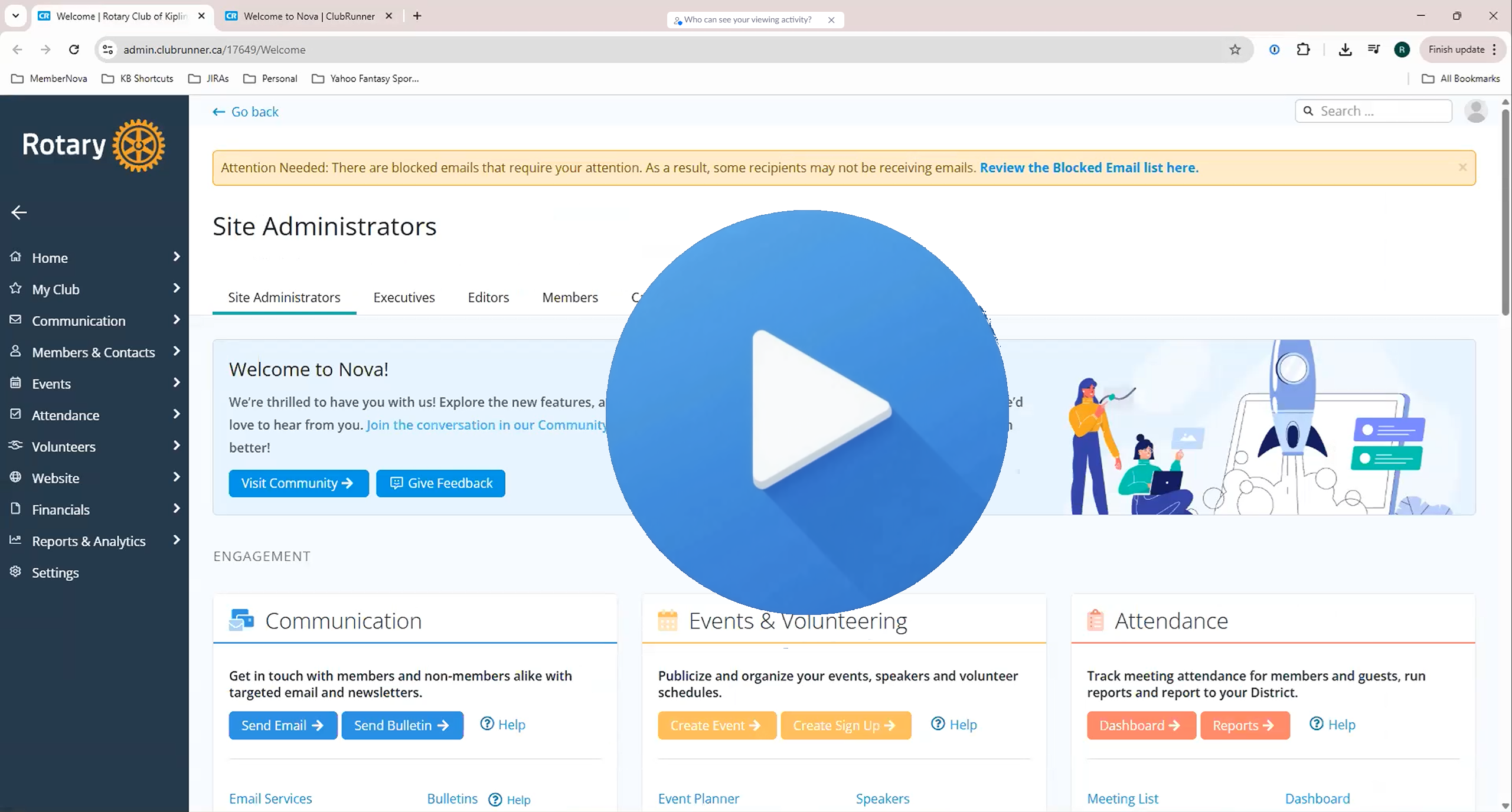Click the Rotary wheel logo
The width and height of the screenshot is (1512, 812).
click(x=138, y=146)
